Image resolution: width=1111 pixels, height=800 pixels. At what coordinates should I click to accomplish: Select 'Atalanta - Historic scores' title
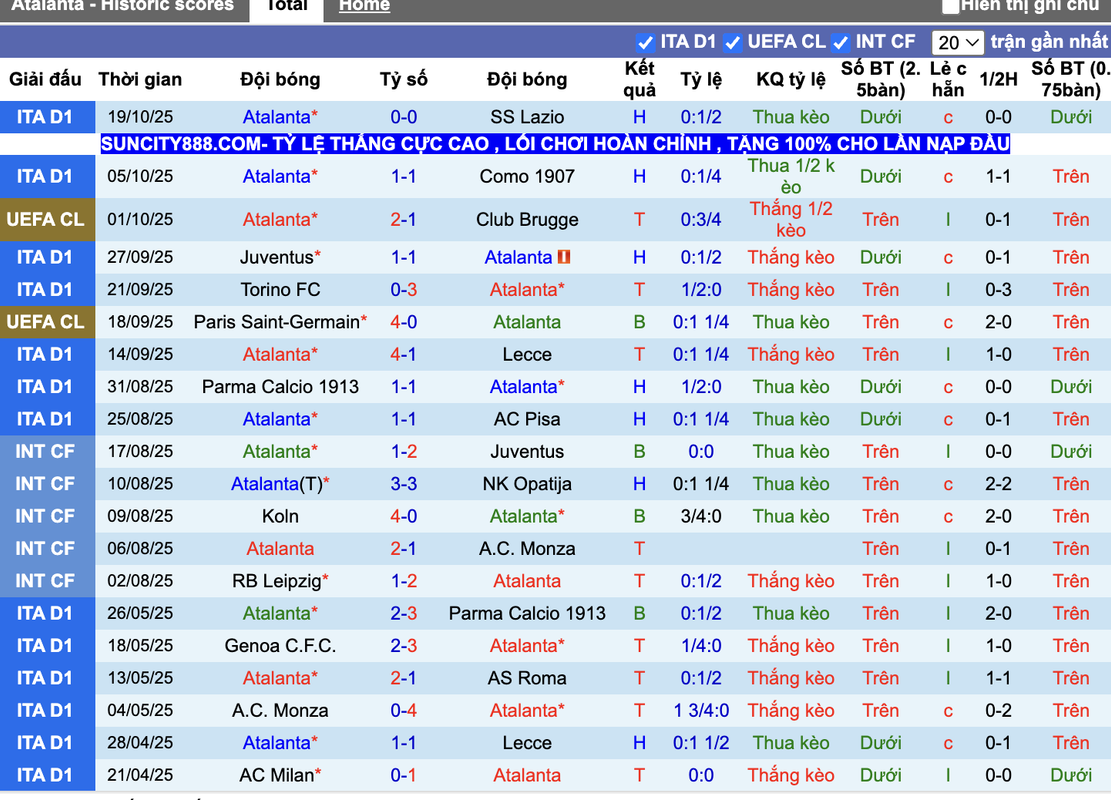coord(123,6)
